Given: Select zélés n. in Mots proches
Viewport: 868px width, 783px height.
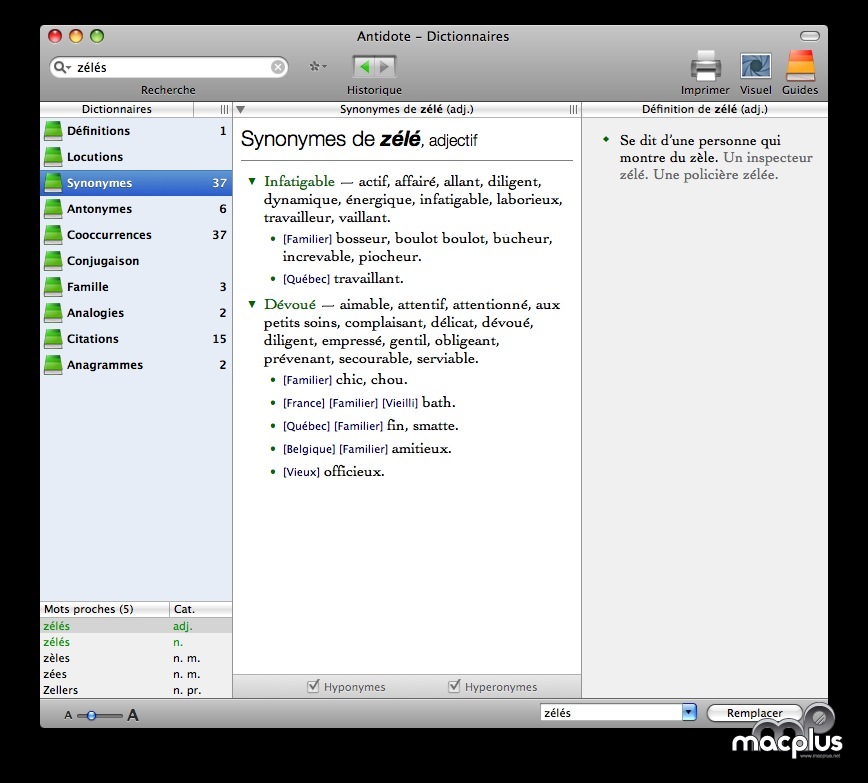Looking at the screenshot, I should pyautogui.click(x=136, y=642).
